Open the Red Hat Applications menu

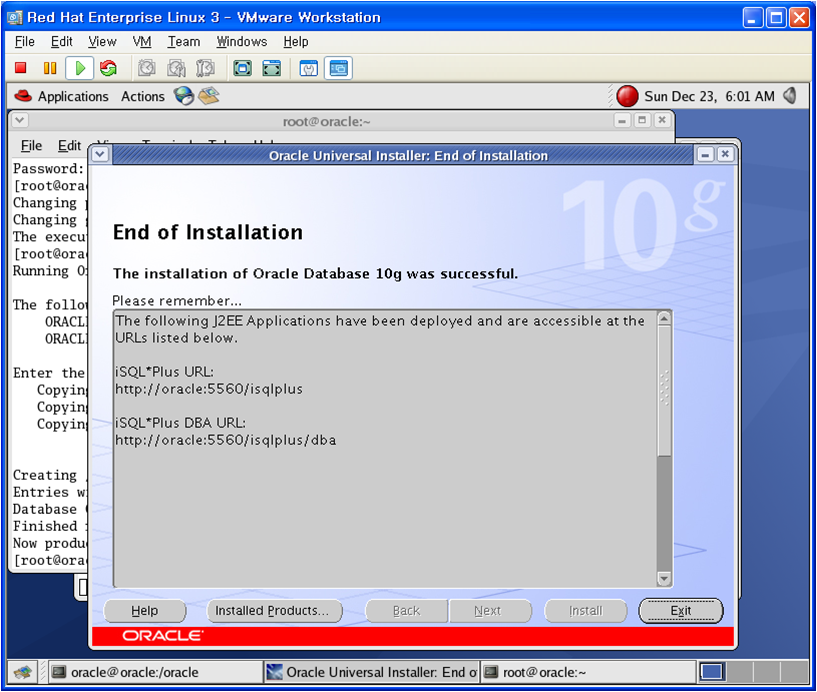click(61, 96)
